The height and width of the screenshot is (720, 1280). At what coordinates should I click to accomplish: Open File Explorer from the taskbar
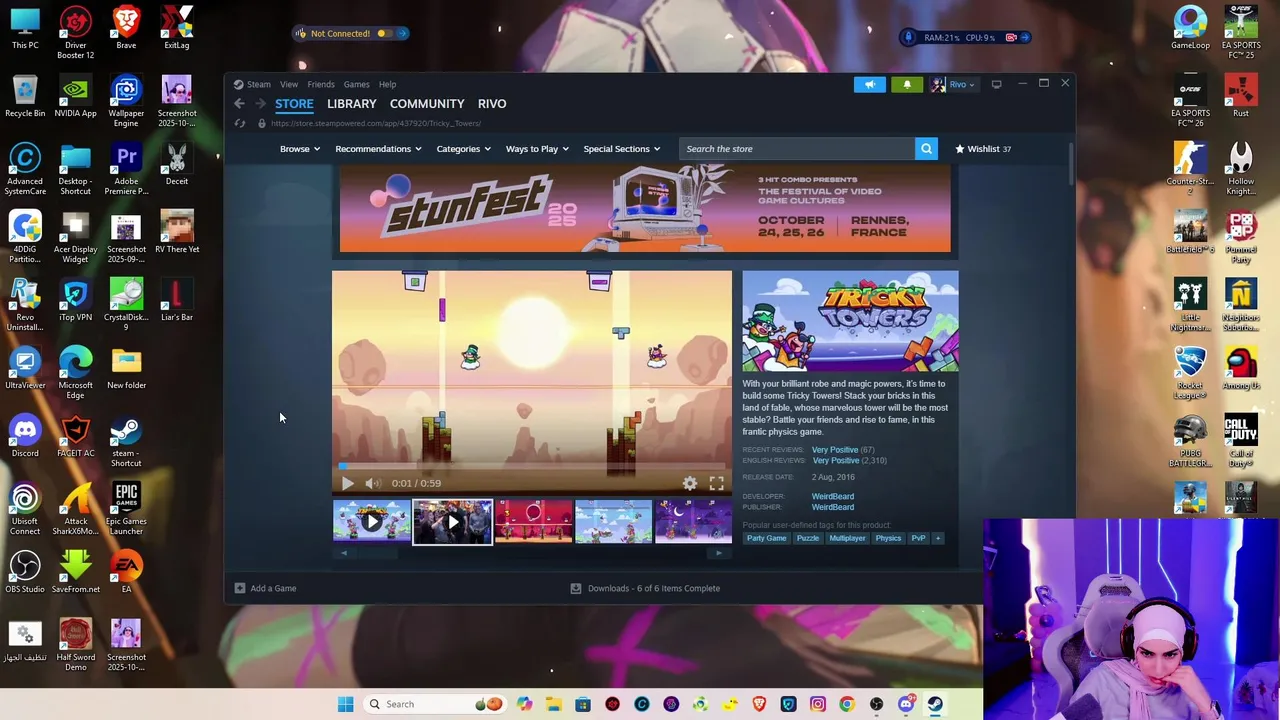(x=554, y=704)
